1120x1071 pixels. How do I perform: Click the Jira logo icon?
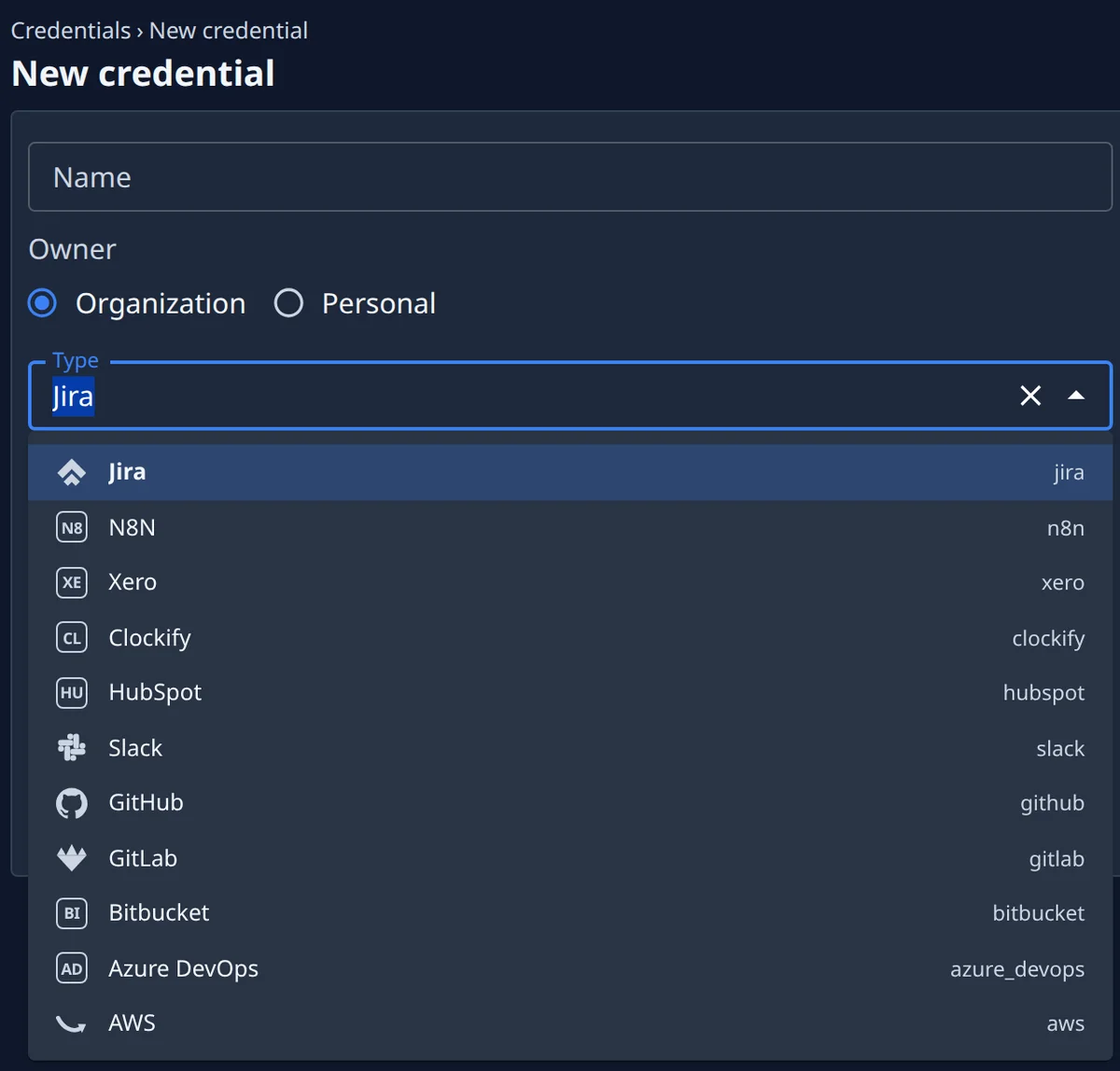[x=72, y=472]
